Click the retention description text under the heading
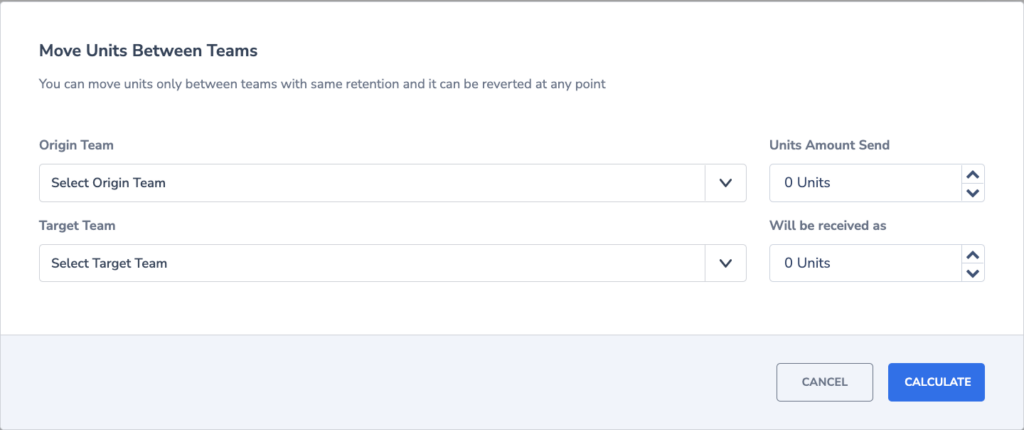The width and height of the screenshot is (1024, 430). coord(323,84)
